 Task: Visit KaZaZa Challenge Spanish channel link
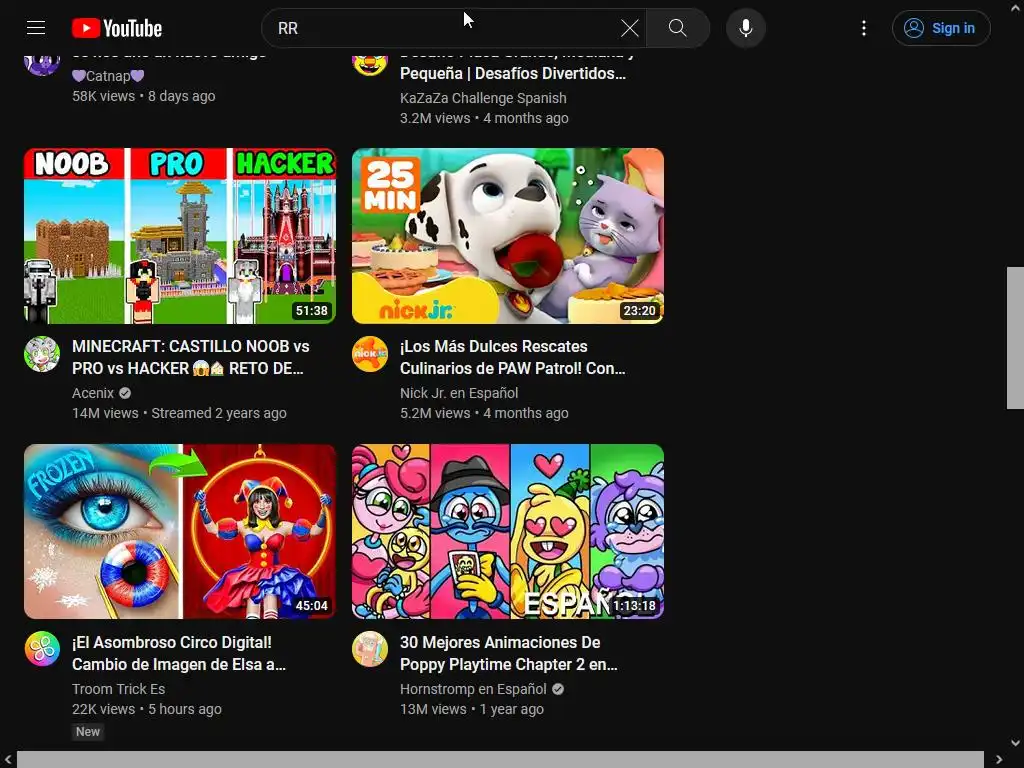pos(483,98)
